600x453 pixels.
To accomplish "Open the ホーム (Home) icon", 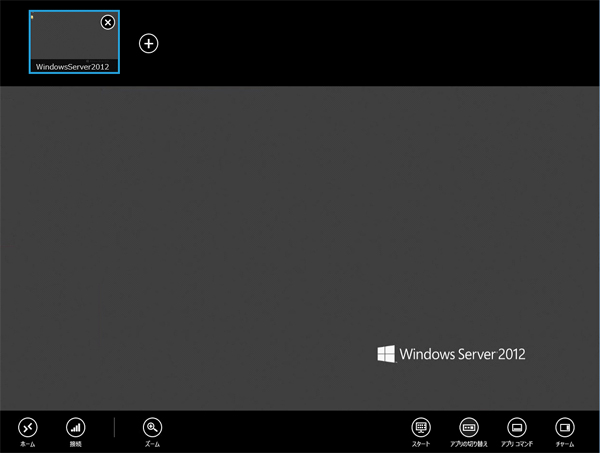I will [x=28, y=427].
